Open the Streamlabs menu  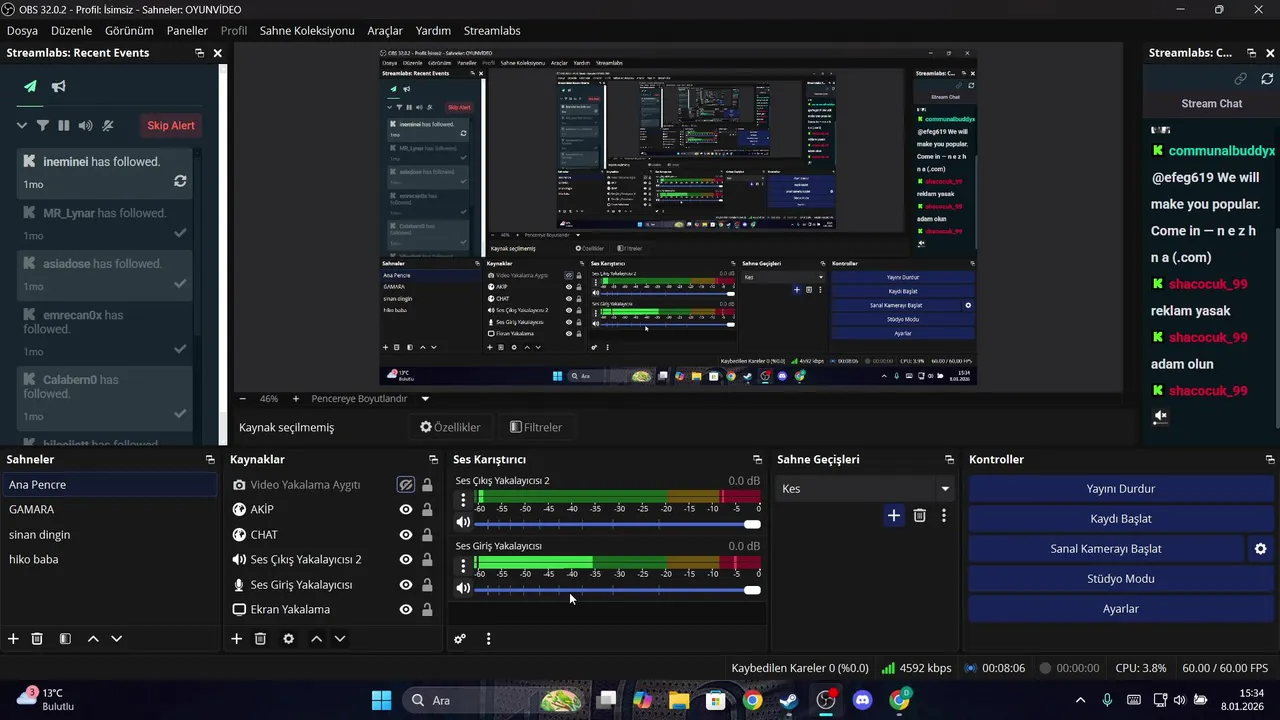click(492, 31)
